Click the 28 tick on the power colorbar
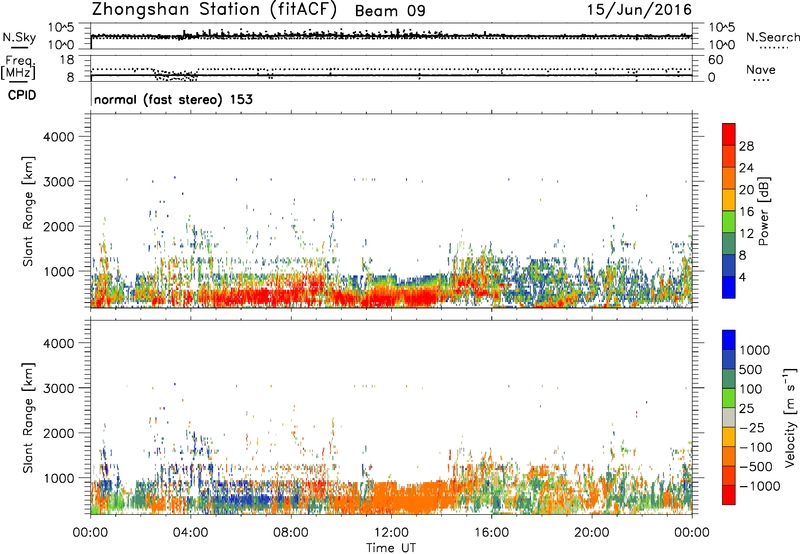Viewport: 800px width, 554px height. [x=746, y=146]
